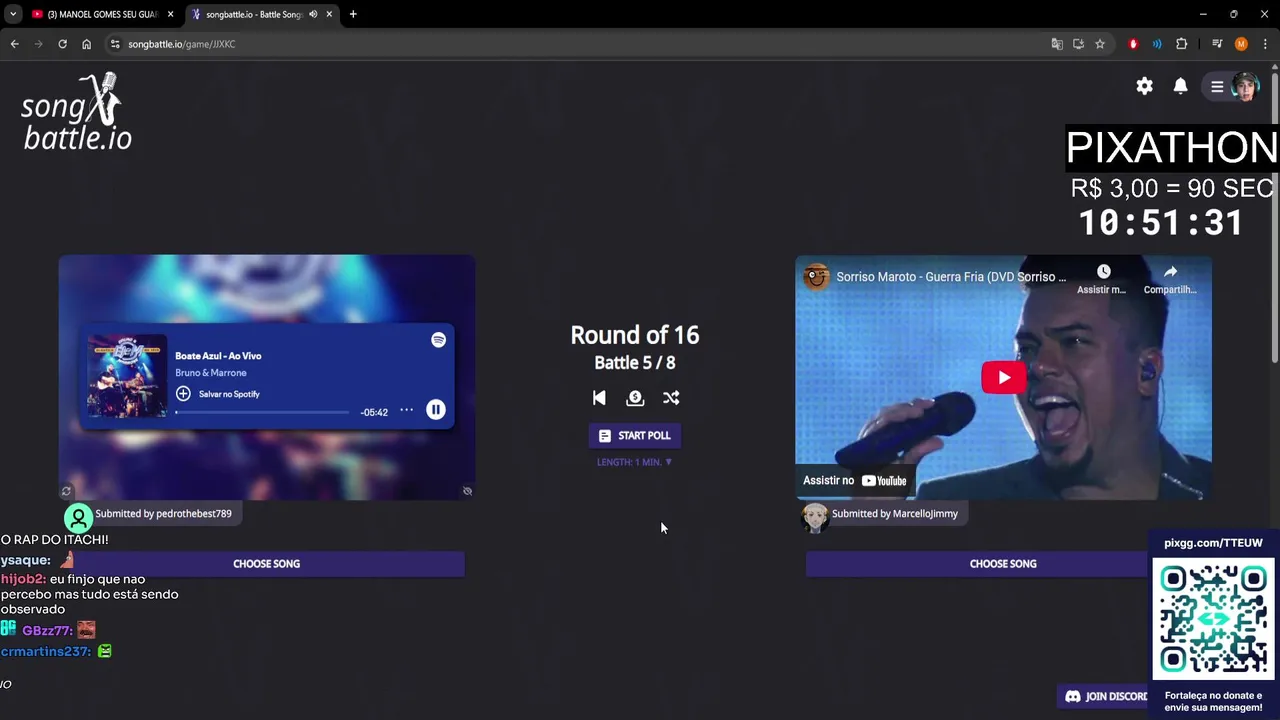
Task: Bookmark this page with the star
Action: (1100, 44)
